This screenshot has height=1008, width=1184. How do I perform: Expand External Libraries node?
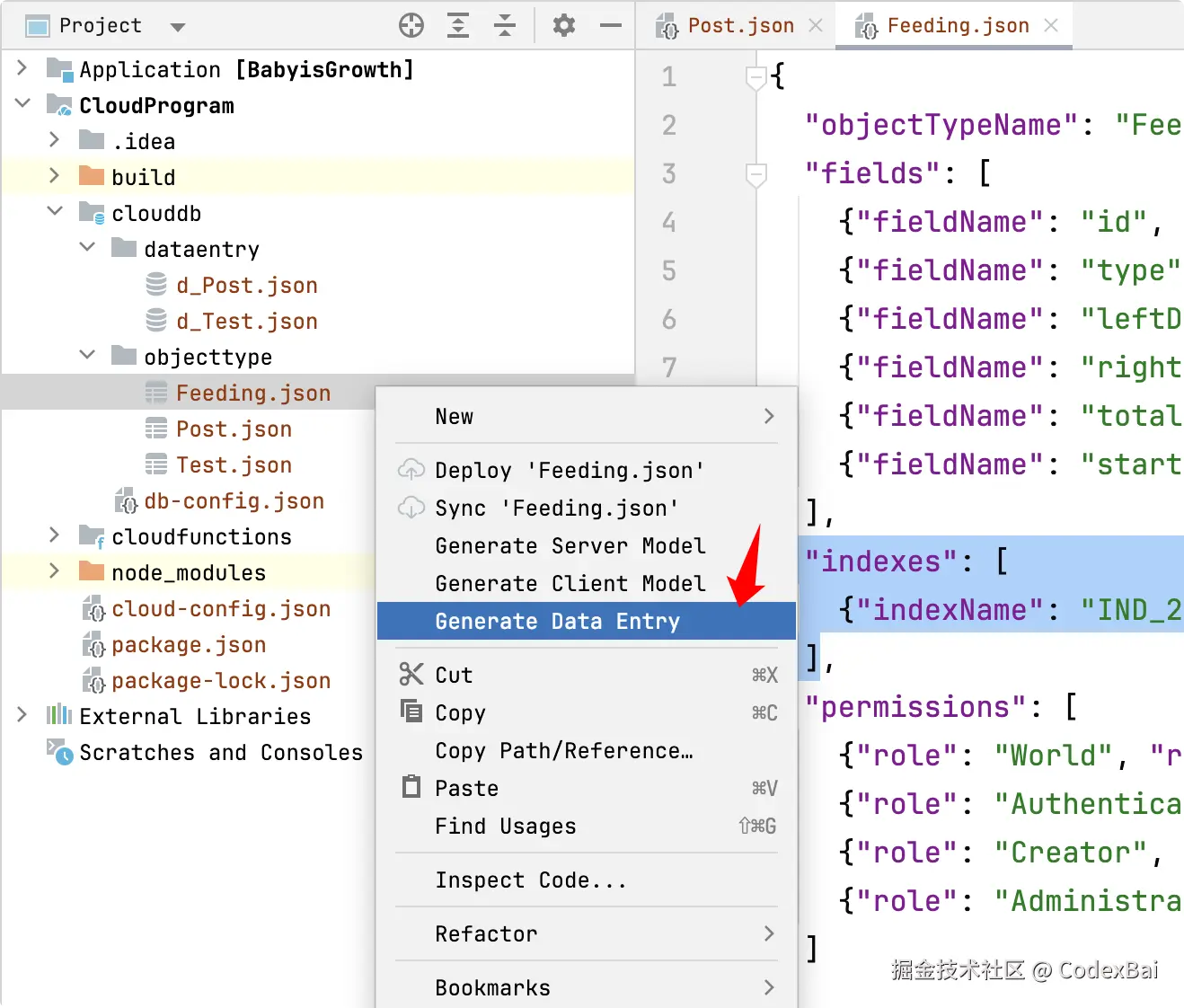[x=22, y=715]
